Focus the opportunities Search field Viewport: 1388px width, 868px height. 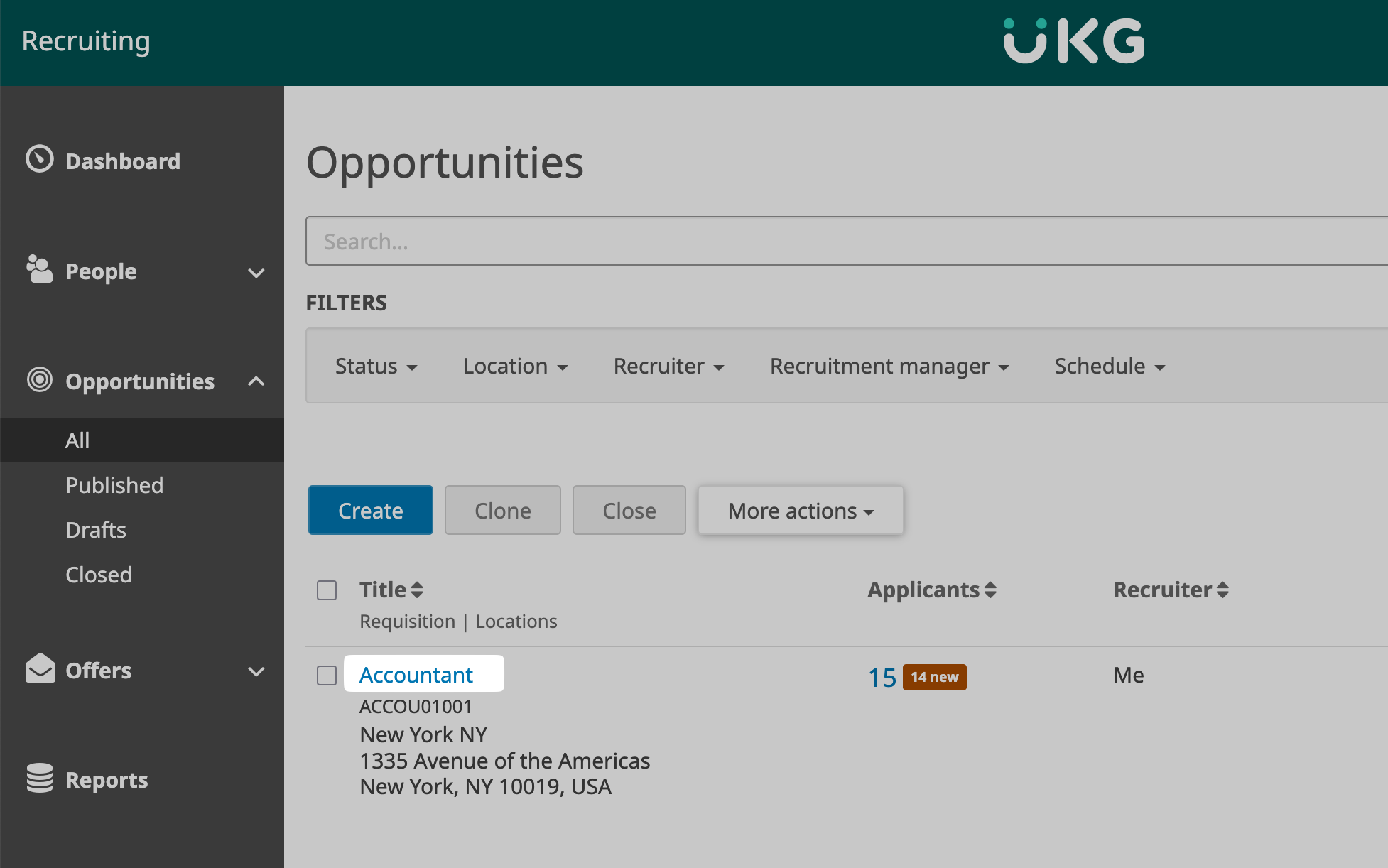pos(845,242)
